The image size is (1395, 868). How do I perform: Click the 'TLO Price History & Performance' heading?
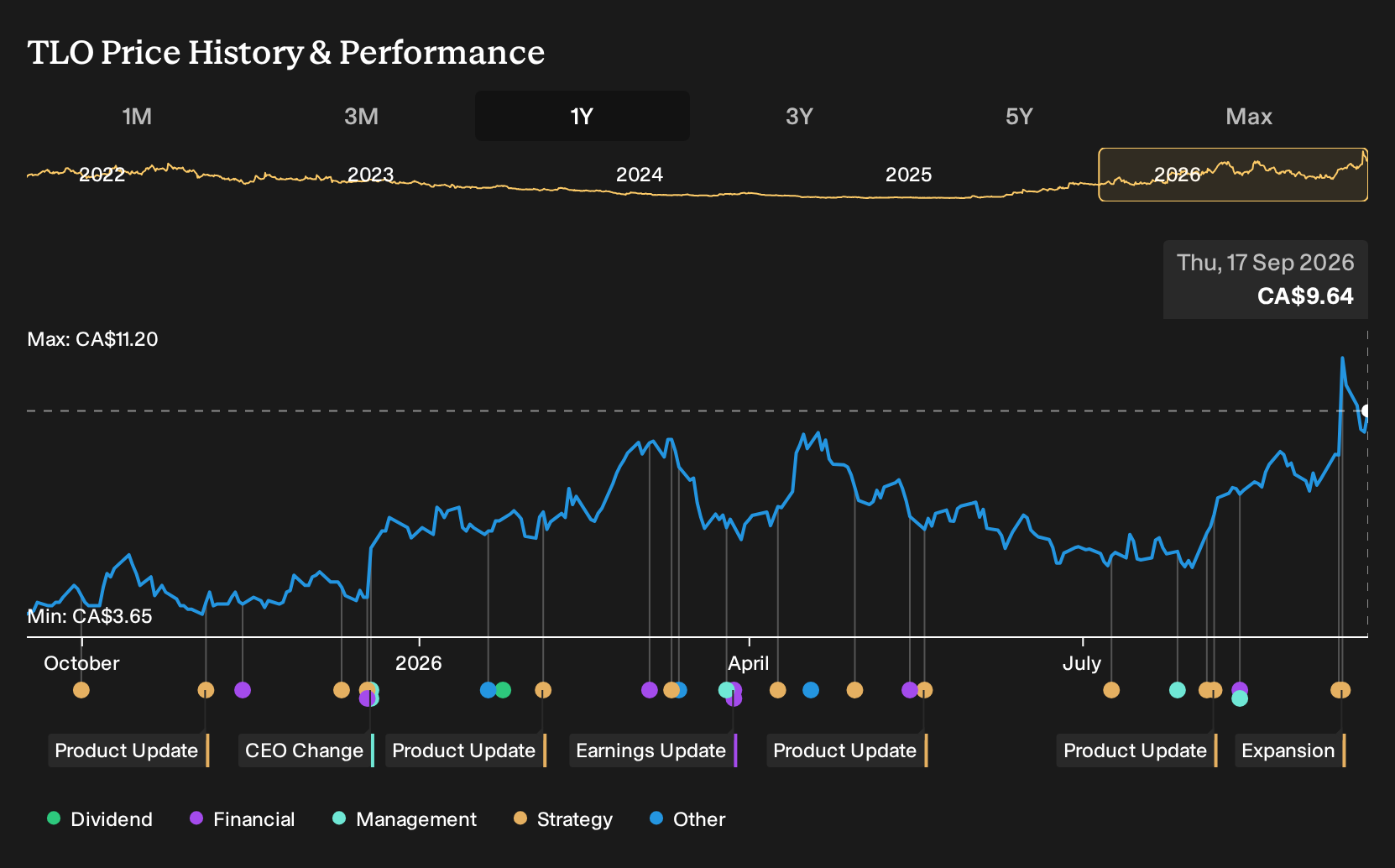click(x=286, y=52)
